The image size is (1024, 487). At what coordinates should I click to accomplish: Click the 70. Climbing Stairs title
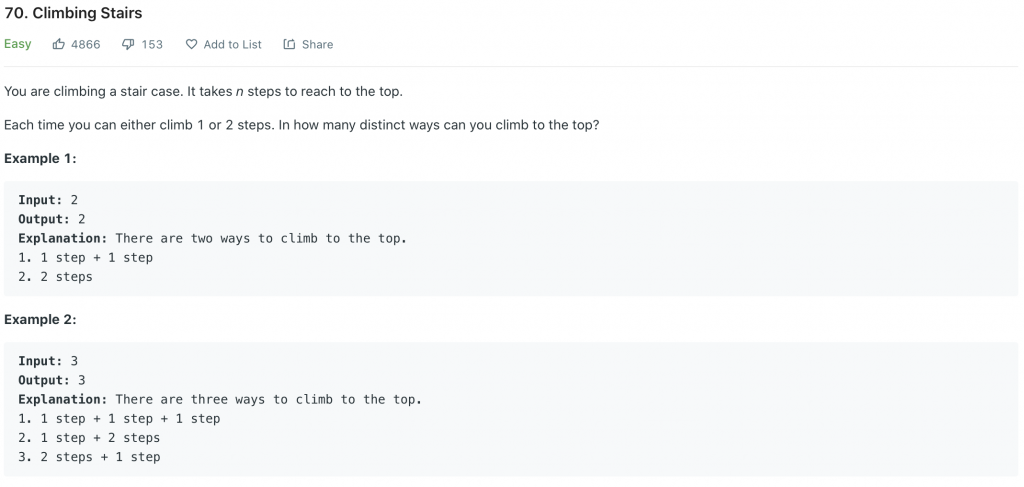pos(73,12)
